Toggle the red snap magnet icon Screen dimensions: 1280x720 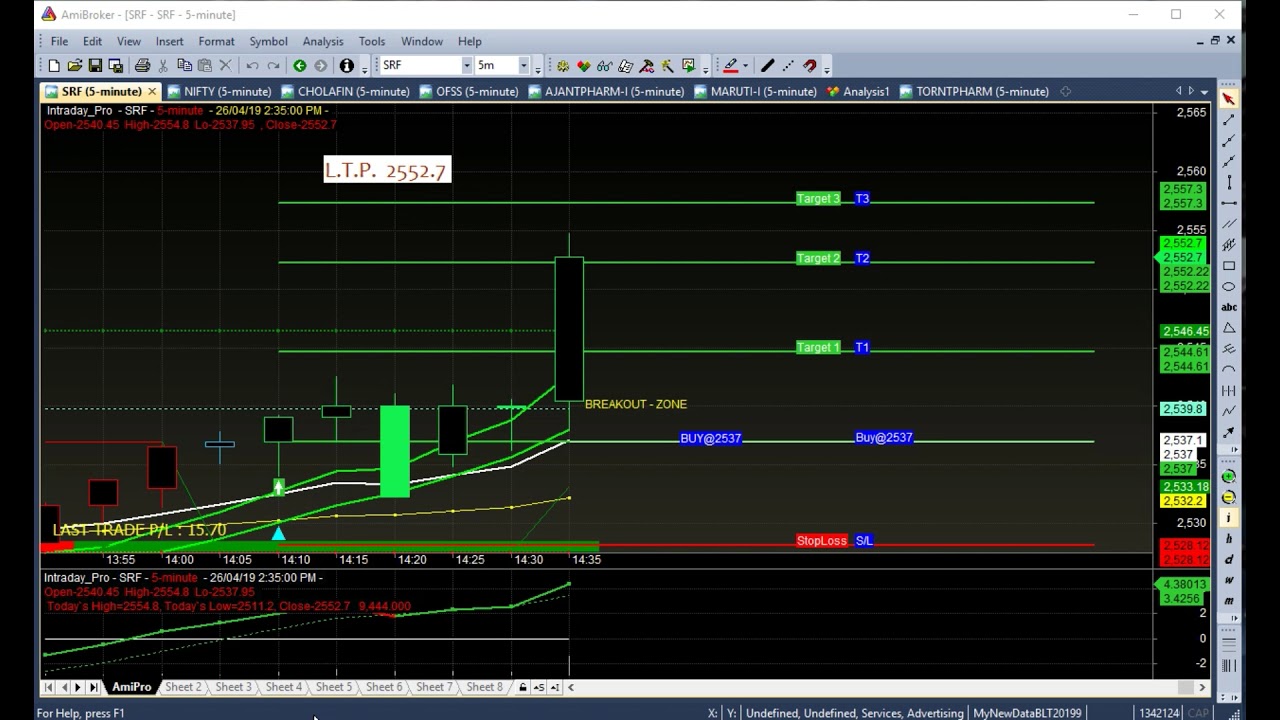tap(809, 66)
